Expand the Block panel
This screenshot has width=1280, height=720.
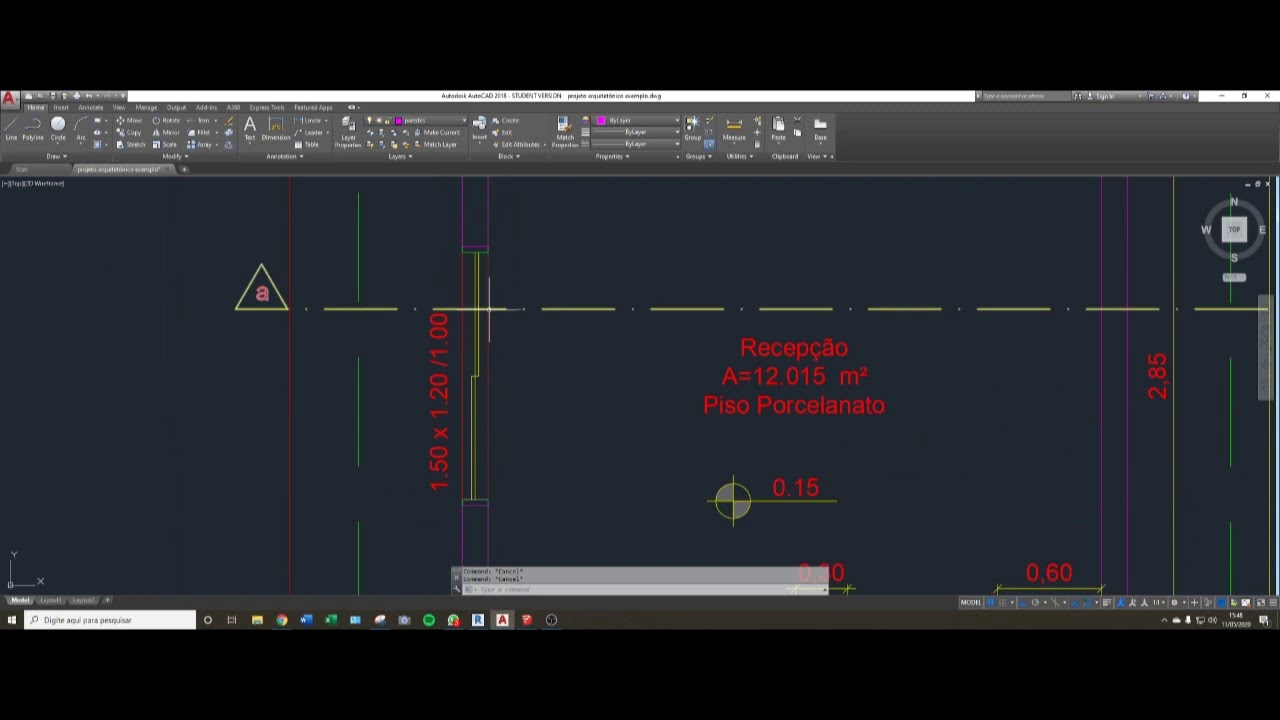tap(508, 156)
